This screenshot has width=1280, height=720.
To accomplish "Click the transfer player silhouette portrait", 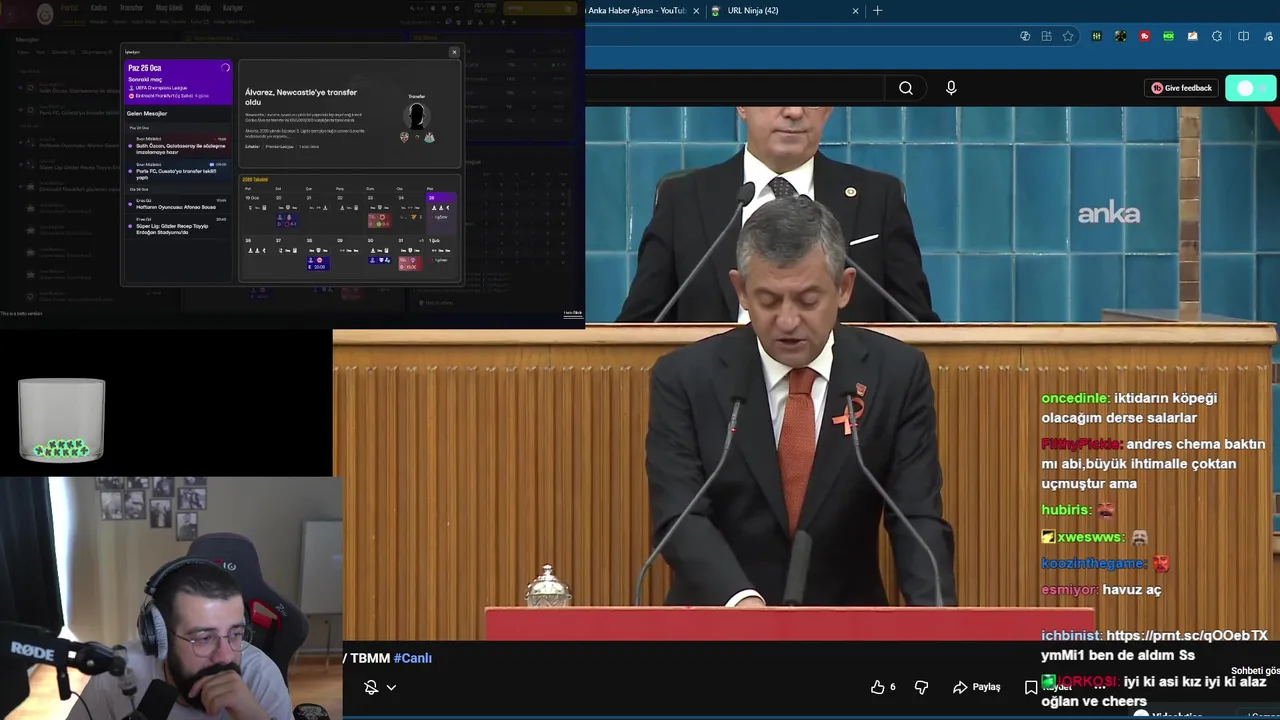I will click(x=417, y=115).
